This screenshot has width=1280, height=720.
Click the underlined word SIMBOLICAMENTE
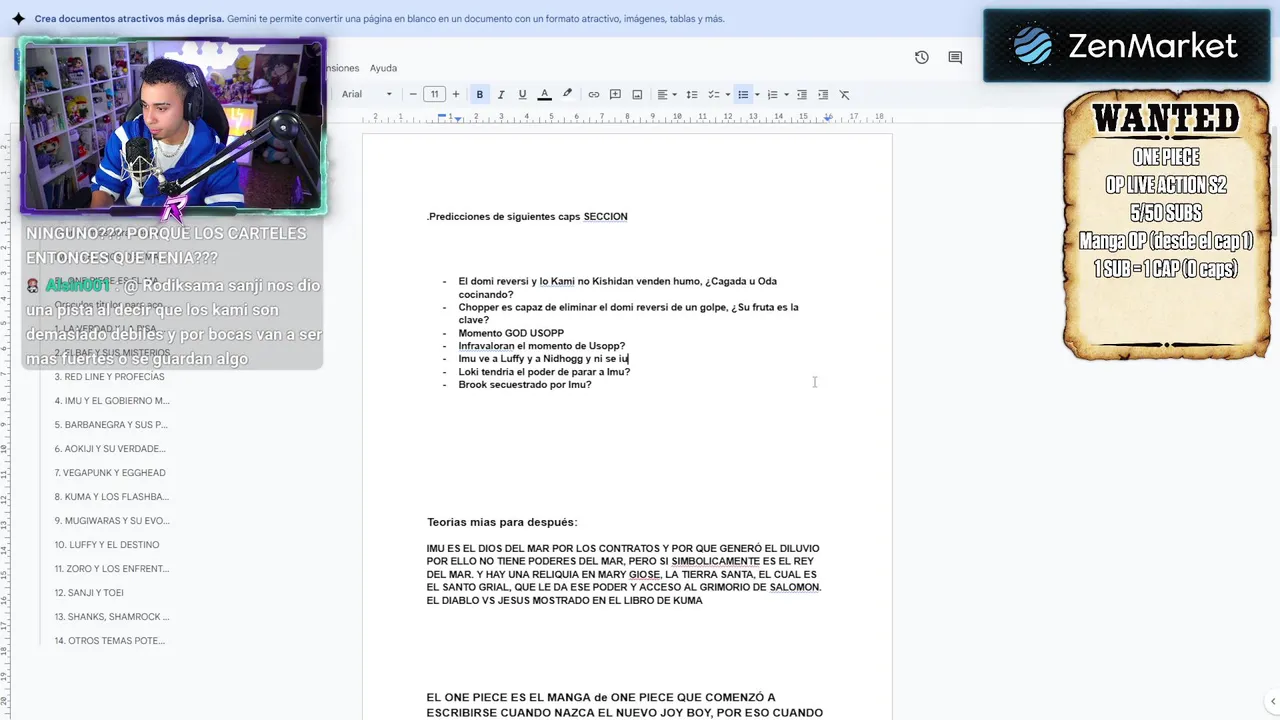click(x=715, y=562)
